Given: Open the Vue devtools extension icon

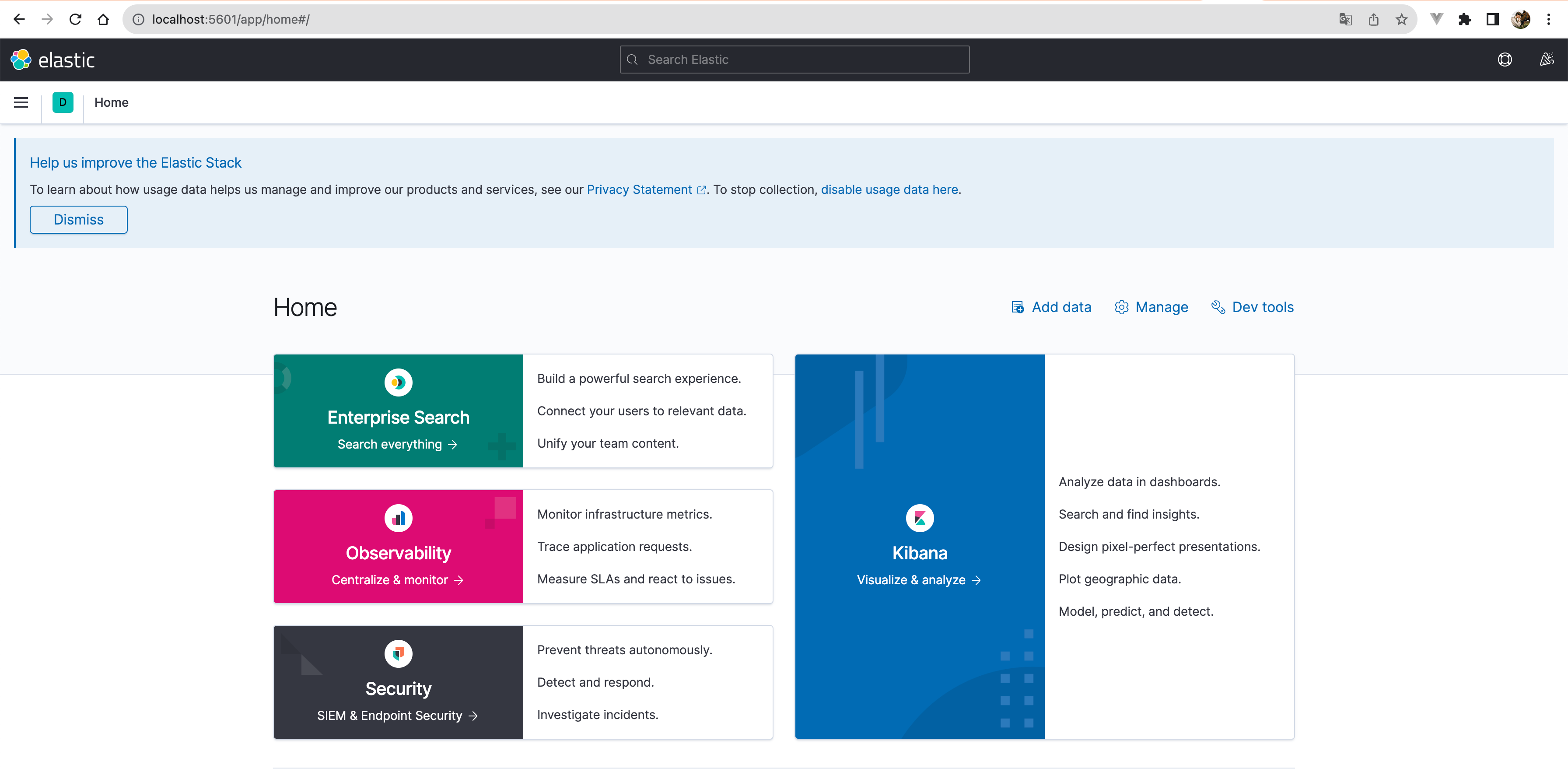Looking at the screenshot, I should tap(1436, 20).
